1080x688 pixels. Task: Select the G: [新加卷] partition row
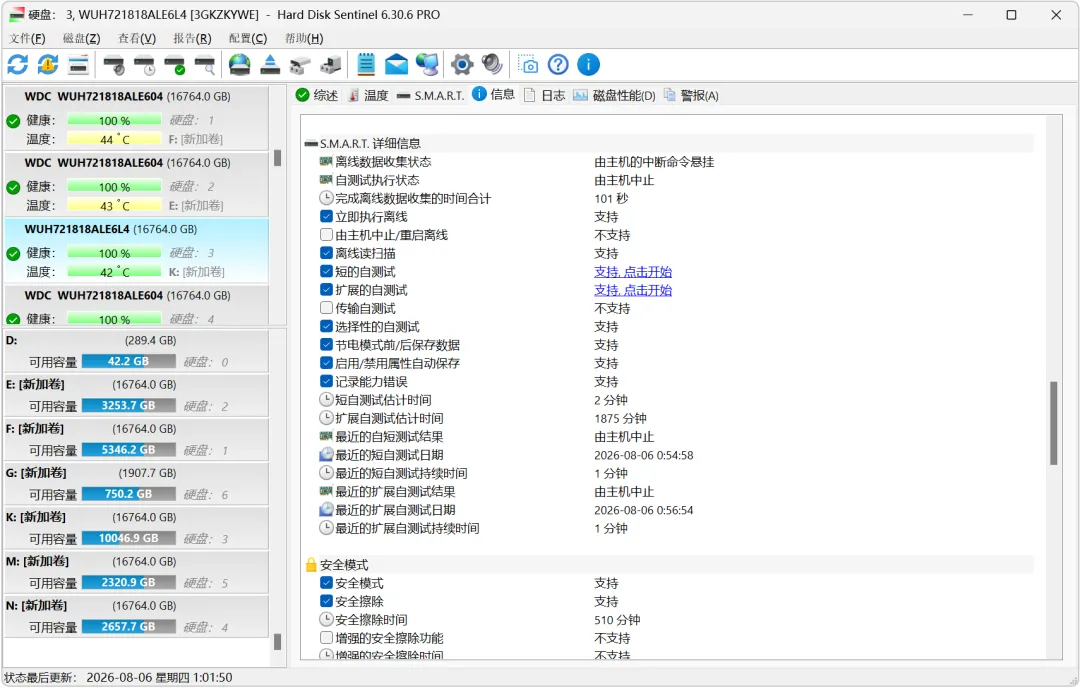(x=136, y=483)
